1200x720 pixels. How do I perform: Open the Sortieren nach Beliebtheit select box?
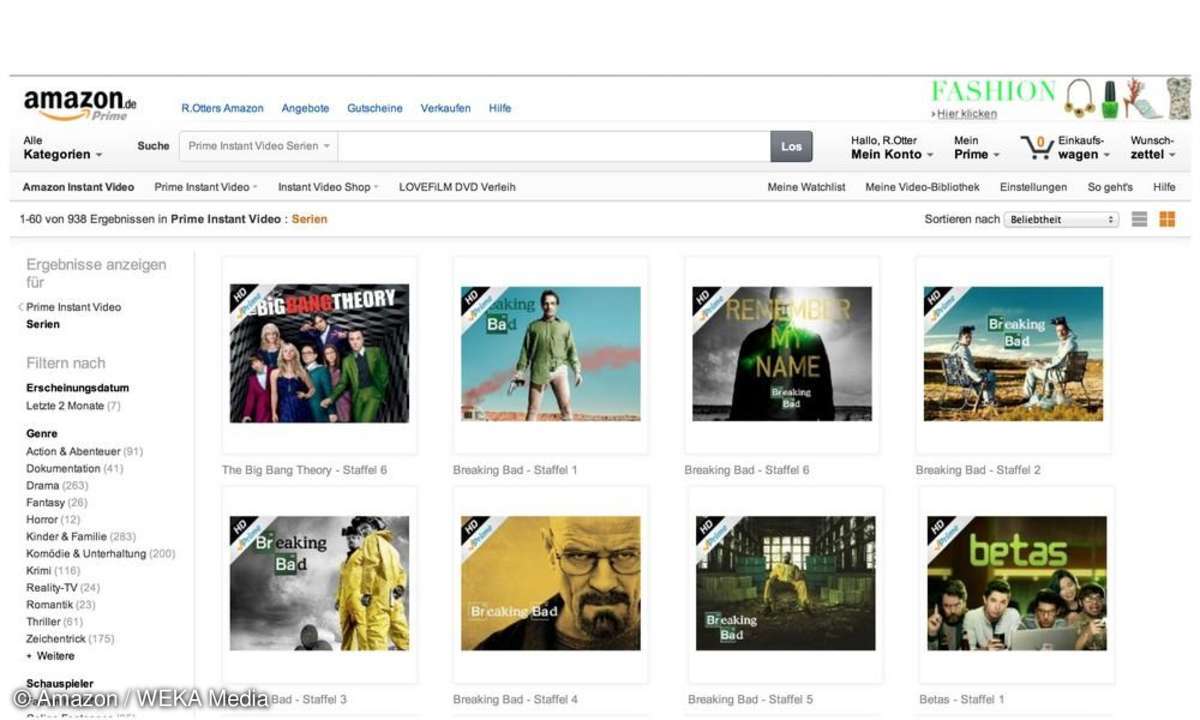(1062, 219)
